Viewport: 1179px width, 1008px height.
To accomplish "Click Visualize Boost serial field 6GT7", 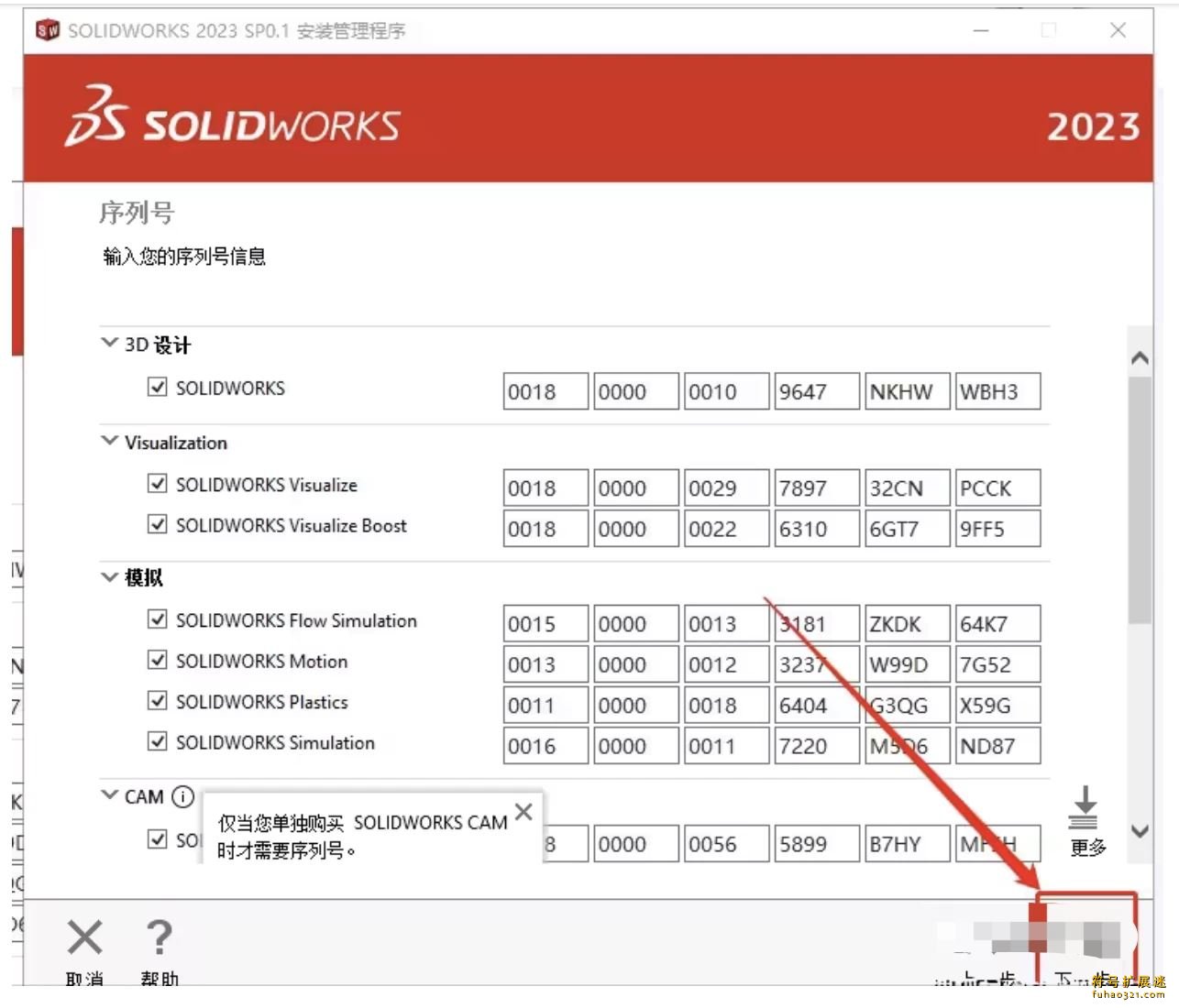I will click(908, 529).
